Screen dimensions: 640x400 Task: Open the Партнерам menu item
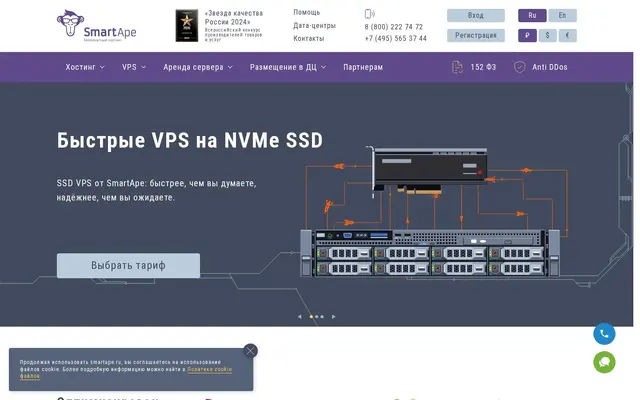[x=363, y=67]
